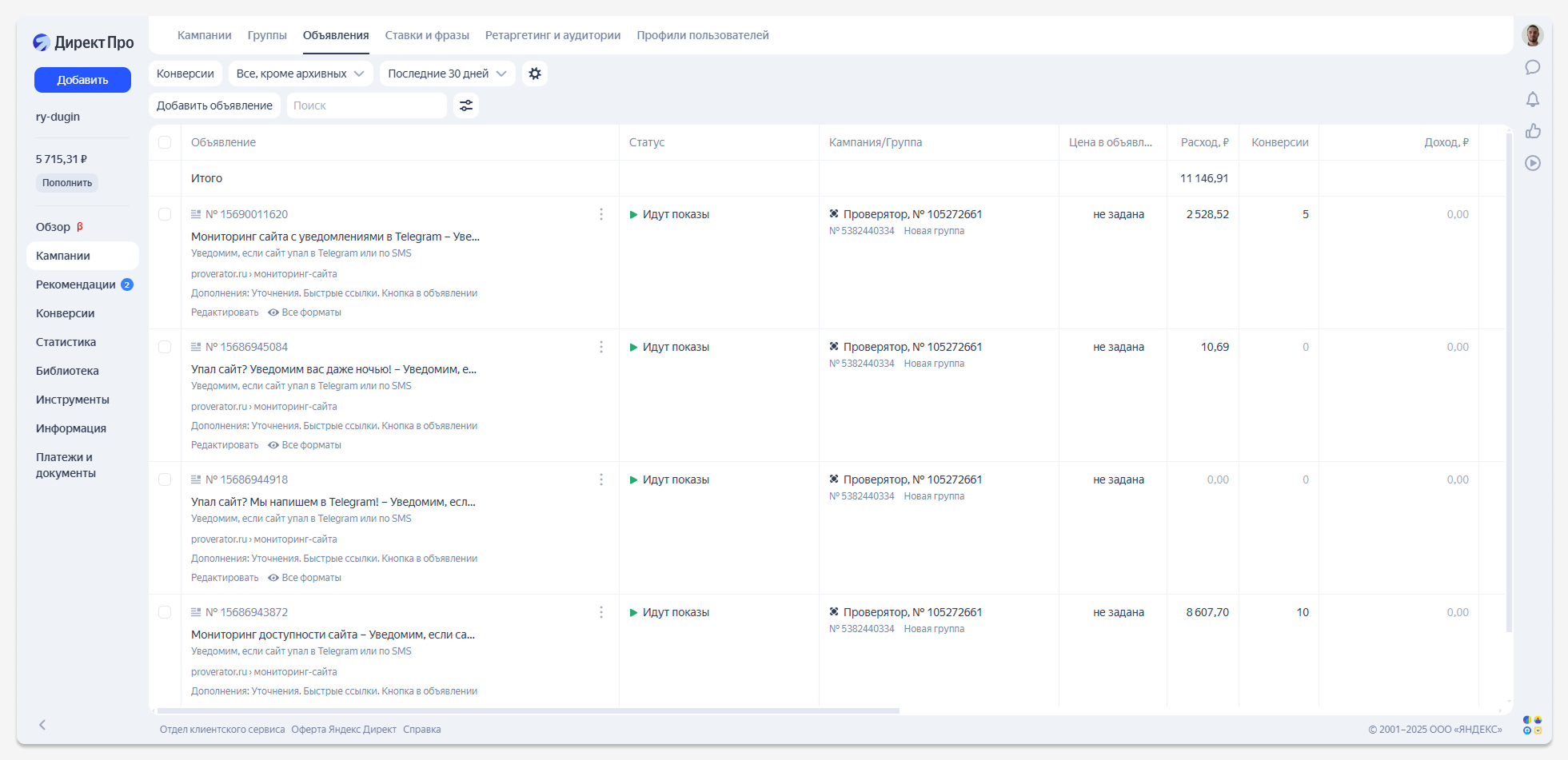
Task: Open the notifications bell icon
Action: click(1532, 99)
